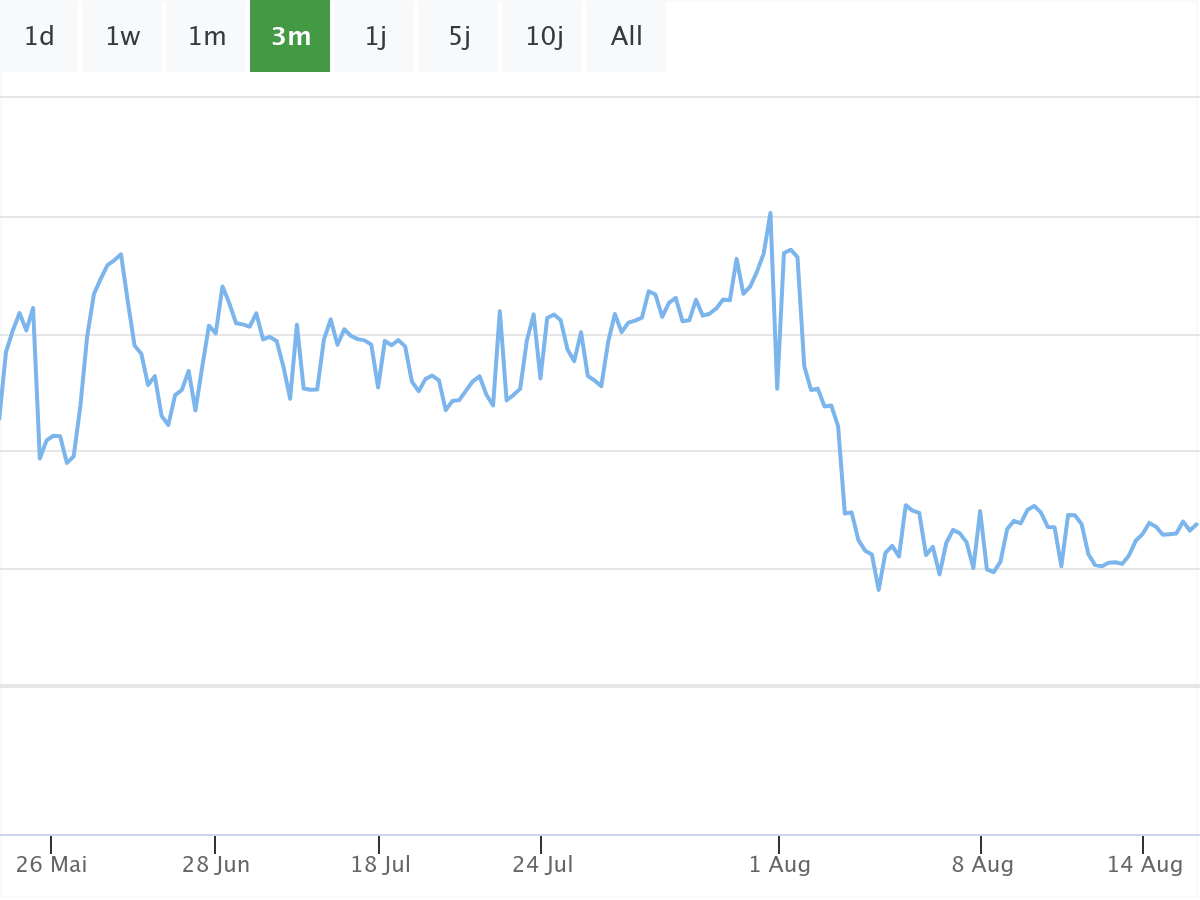Select the 14 Aug axis marker

(x=1145, y=864)
